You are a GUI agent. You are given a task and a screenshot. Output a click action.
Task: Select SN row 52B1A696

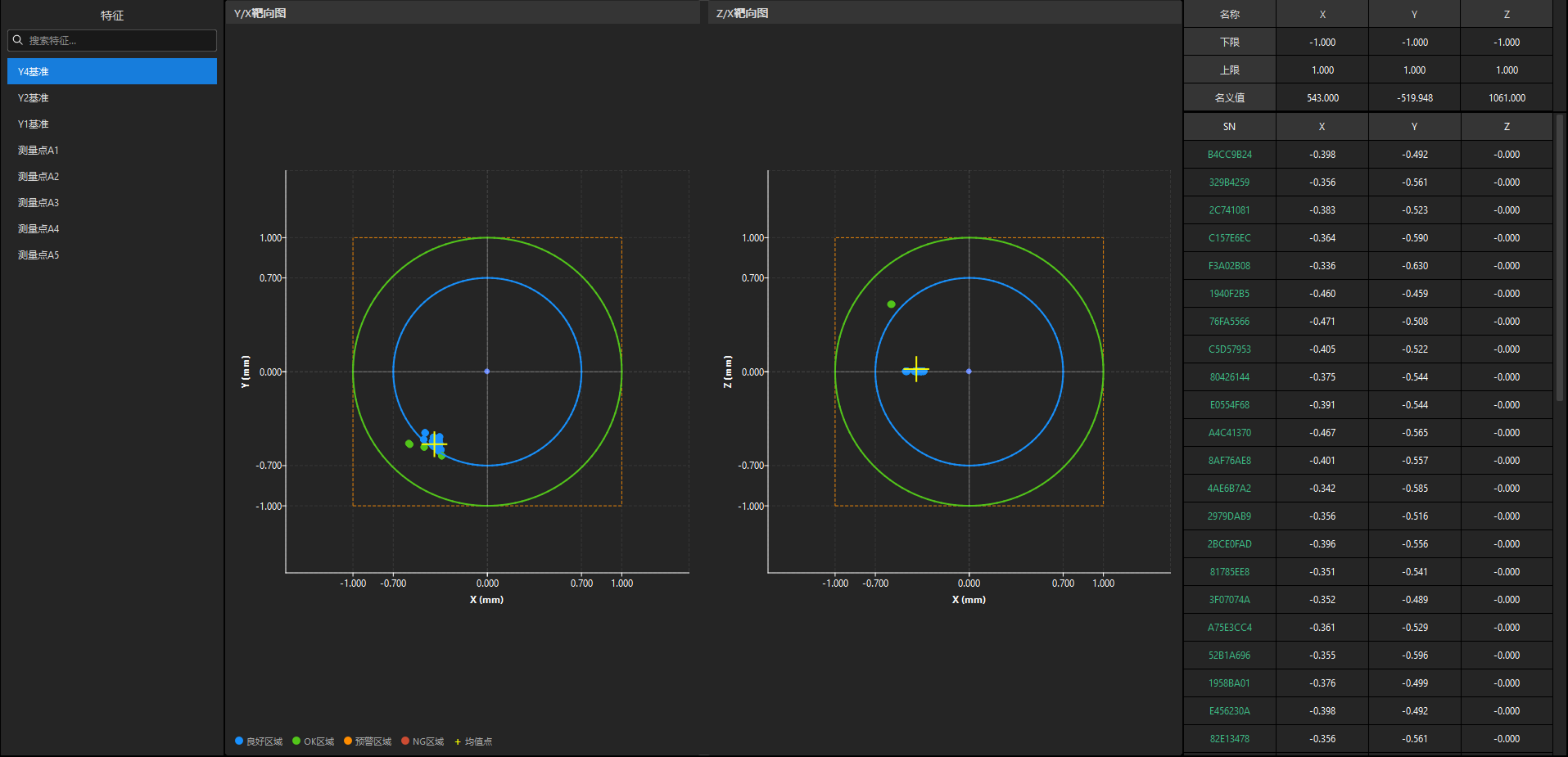point(1229,656)
